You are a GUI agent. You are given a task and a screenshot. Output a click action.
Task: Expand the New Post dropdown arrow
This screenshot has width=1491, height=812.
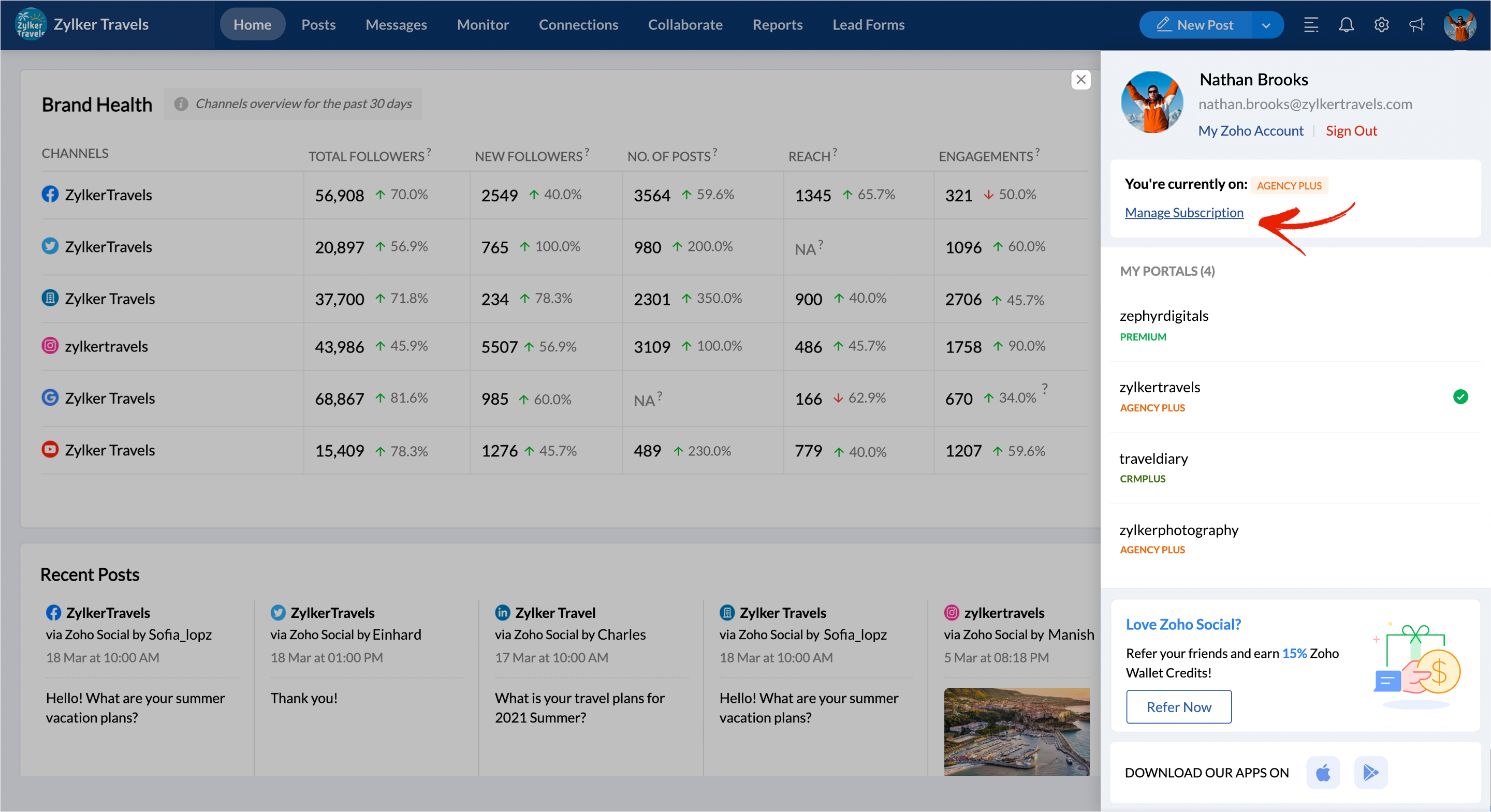coord(1266,25)
